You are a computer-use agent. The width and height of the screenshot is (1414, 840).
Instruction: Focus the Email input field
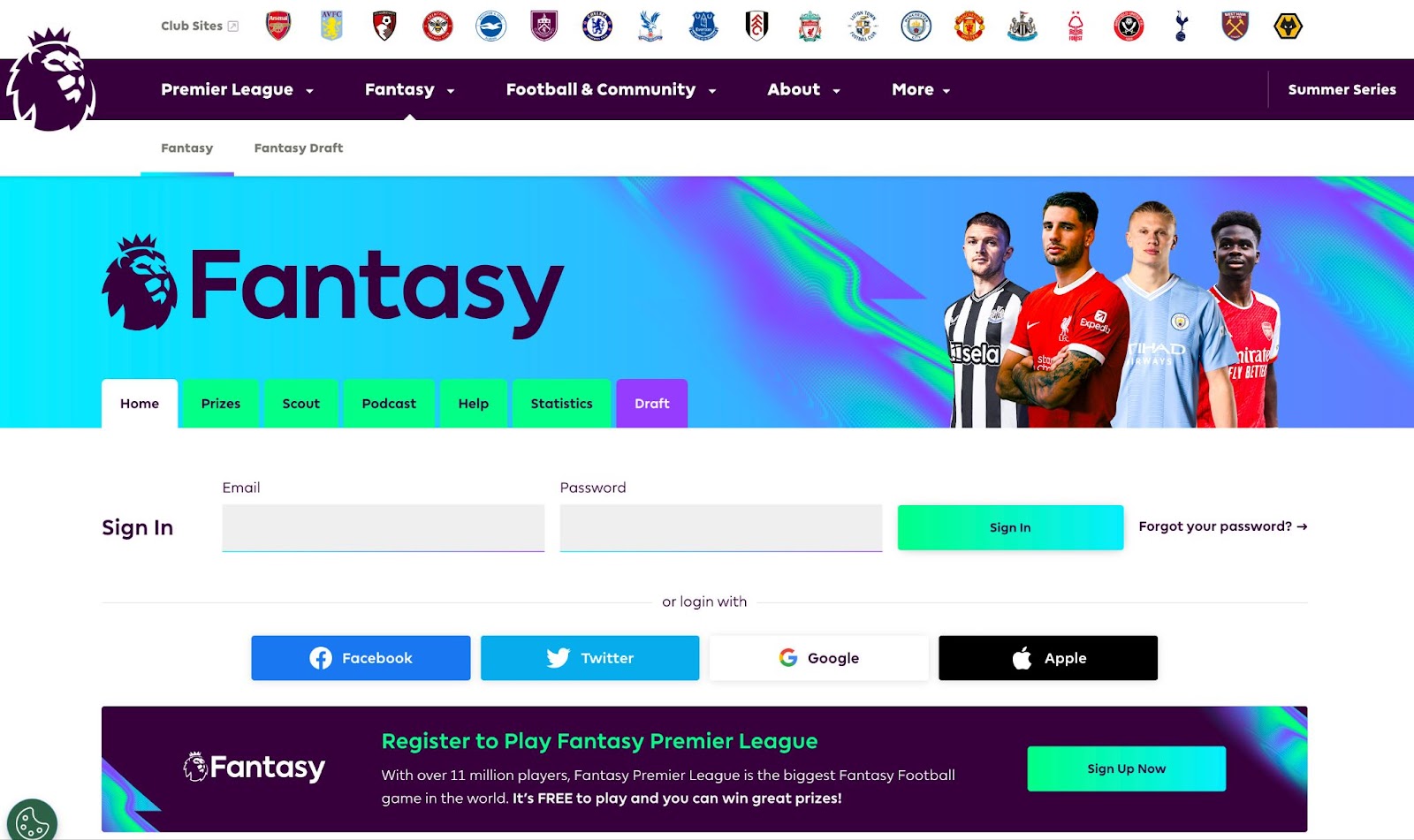pyautogui.click(x=384, y=528)
